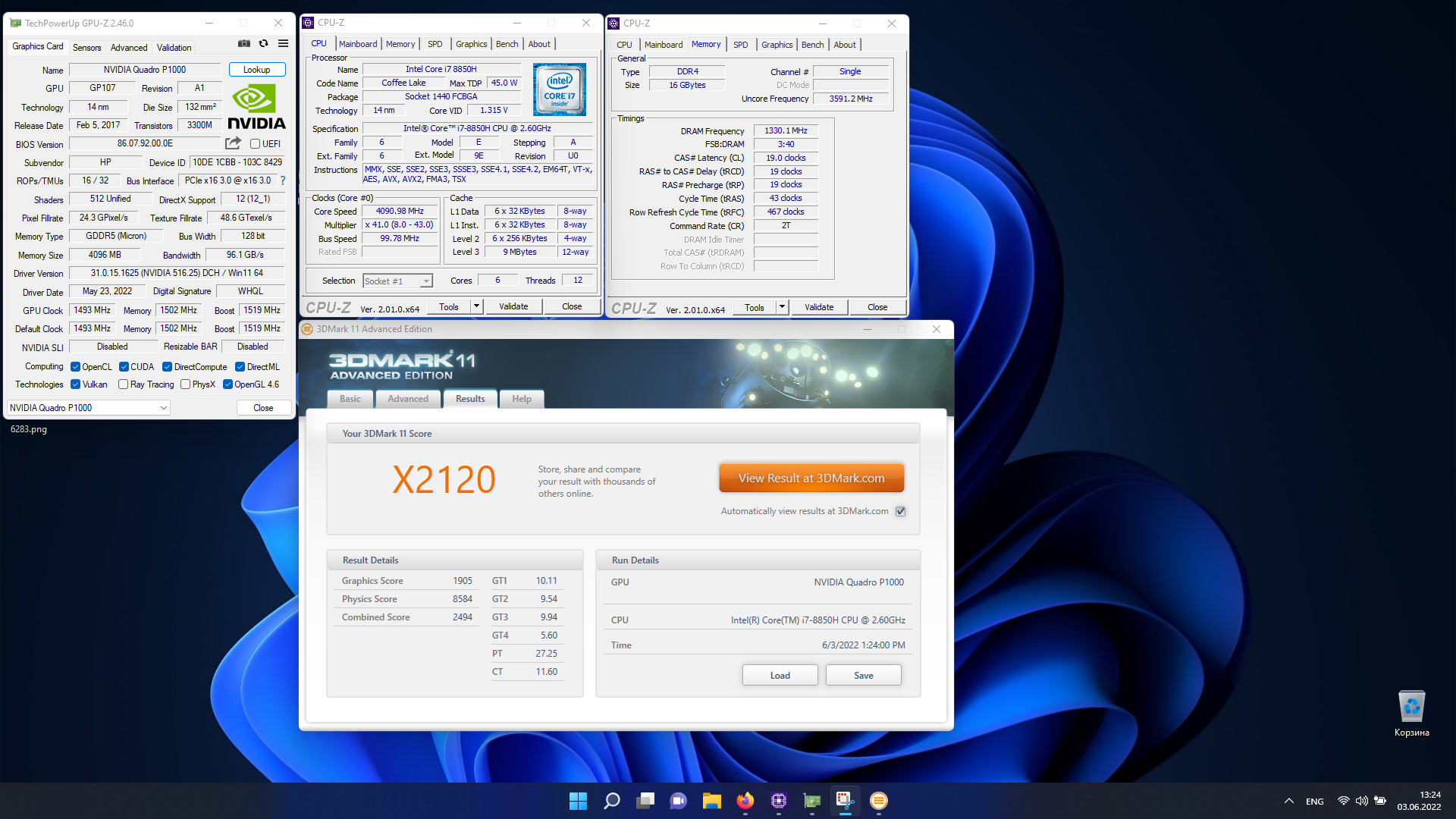Viewport: 1456px width, 819px height.
Task: Open Task View on the taskbar
Action: pyautogui.click(x=645, y=801)
